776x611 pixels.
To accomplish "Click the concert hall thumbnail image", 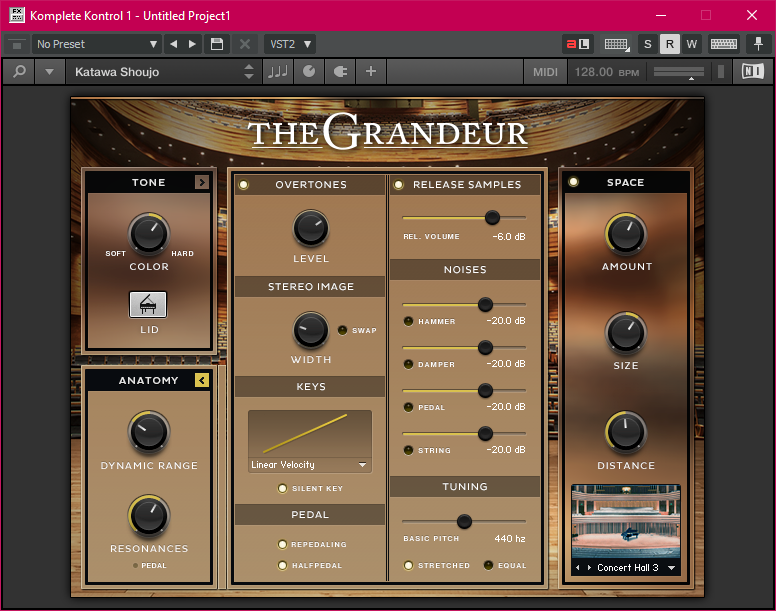I will pos(626,521).
